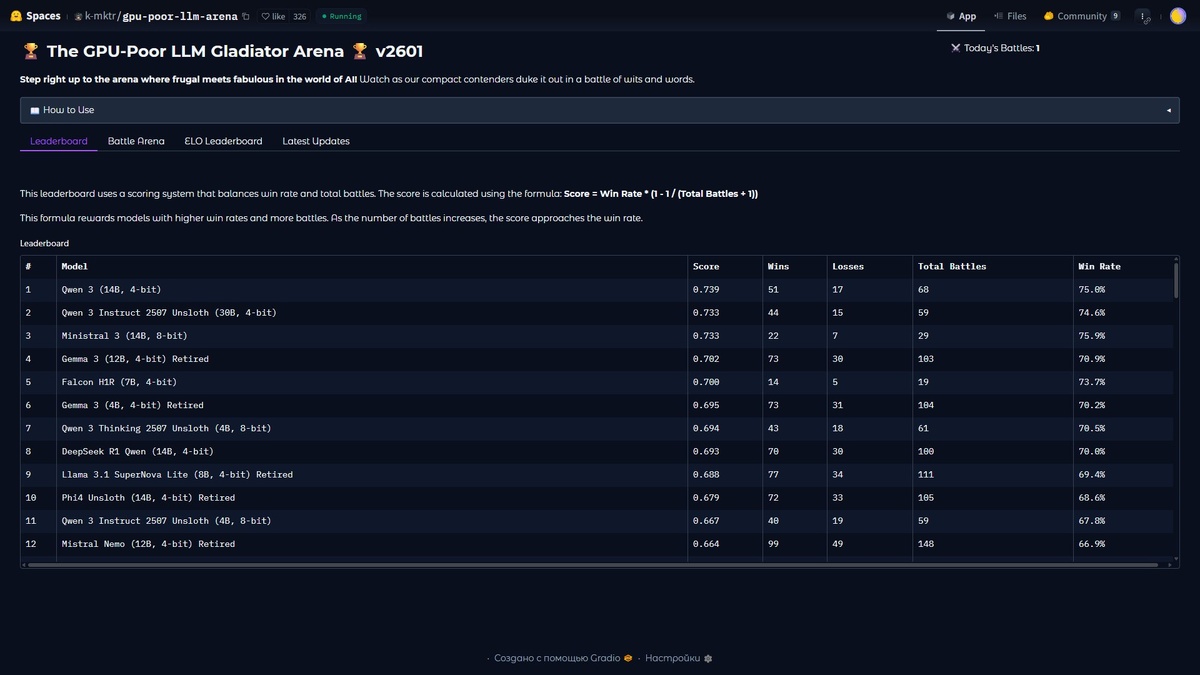This screenshot has width=1200, height=675.
Task: Click the How to Use collapse arrow
Action: point(1168,110)
